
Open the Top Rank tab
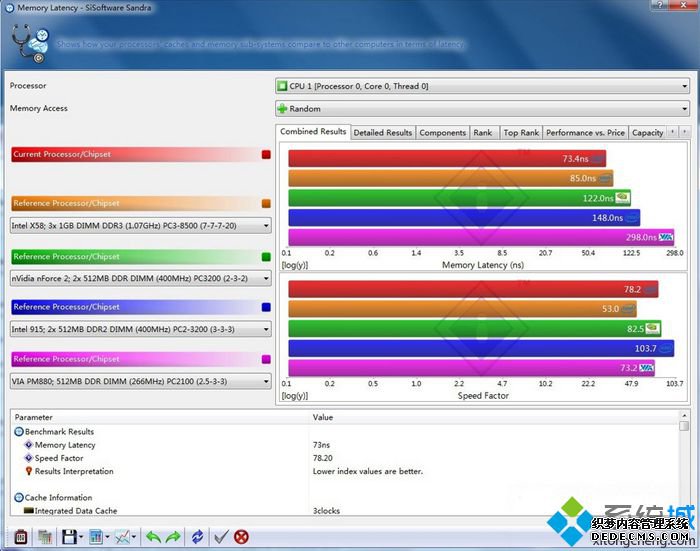coord(521,133)
